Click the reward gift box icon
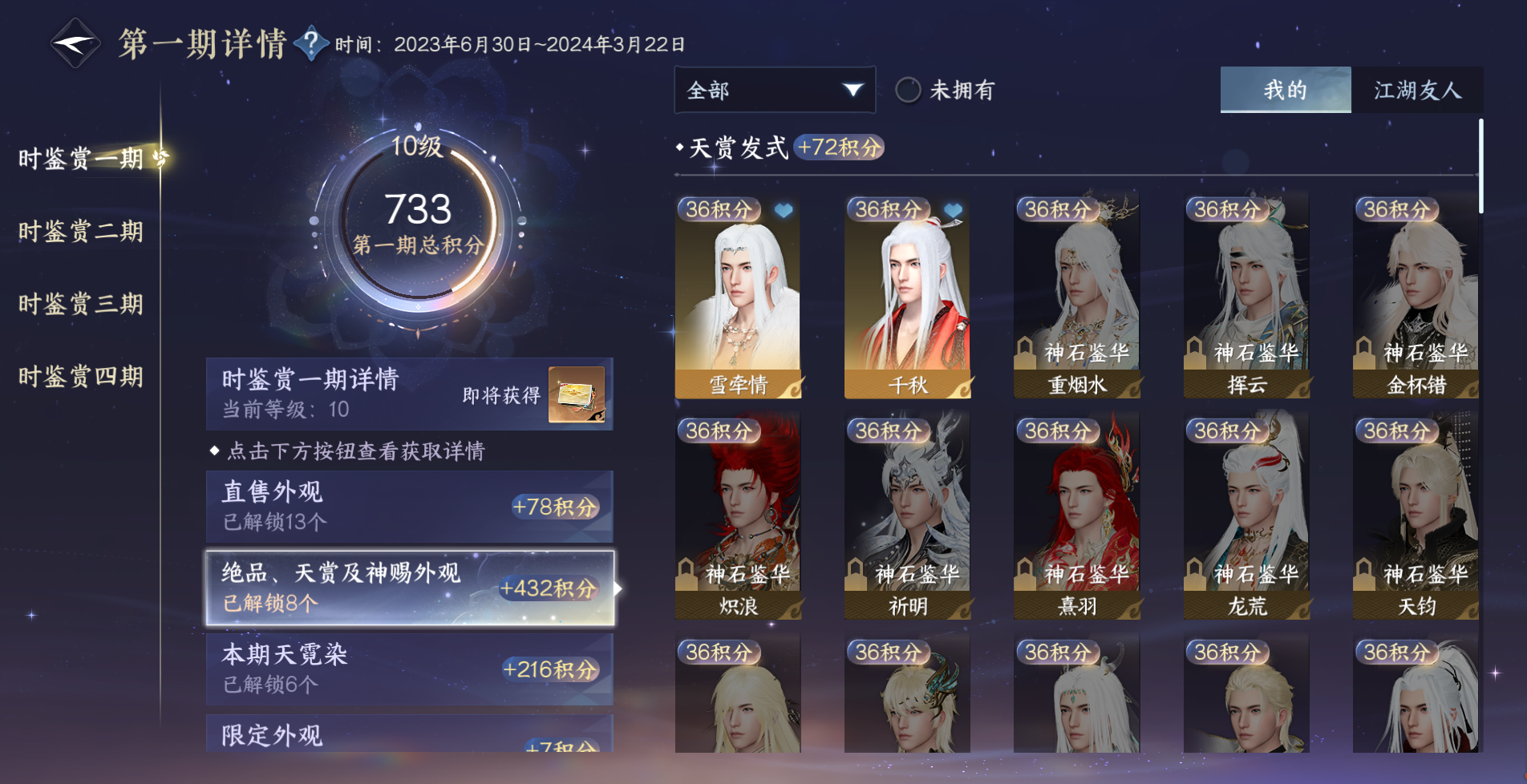The image size is (1527, 784). (577, 394)
